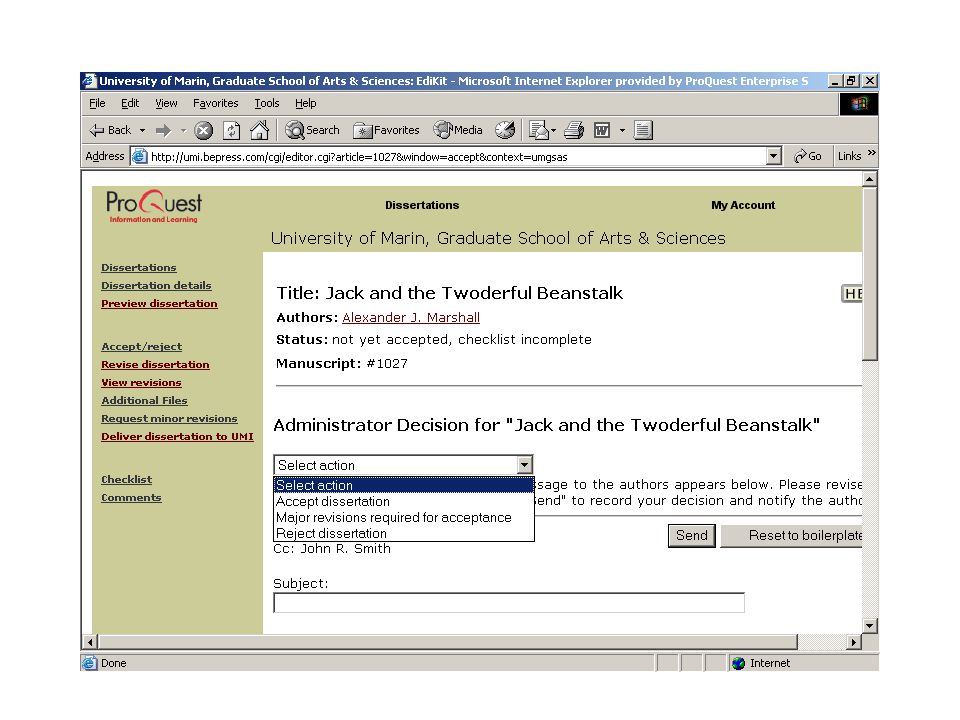Collapse the Select action combo box arrow
This screenshot has height=720, width=960.
point(524,465)
